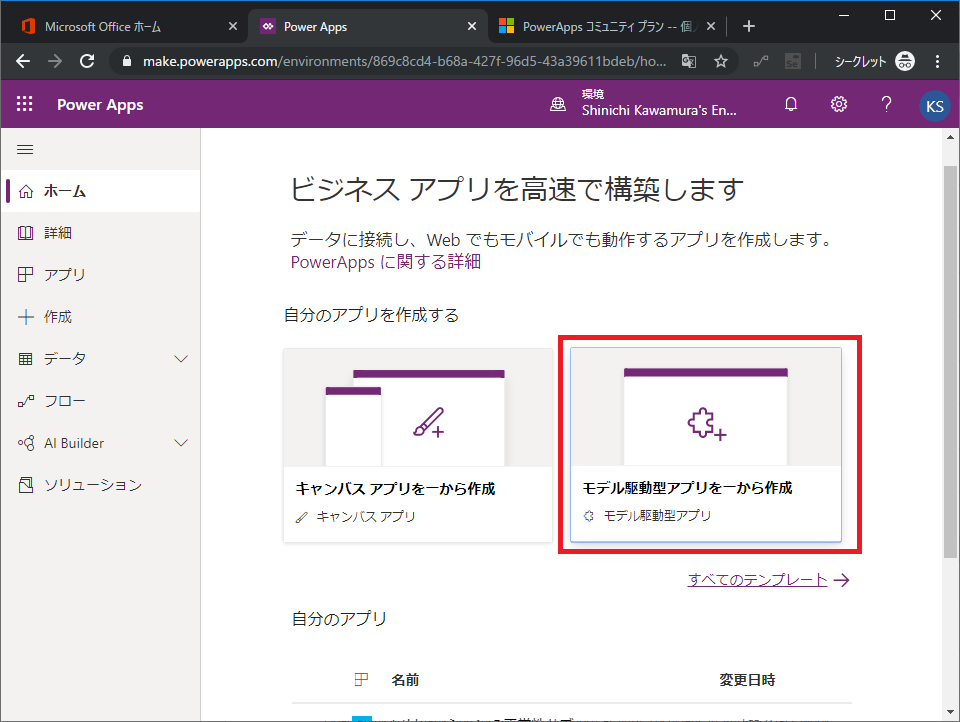The height and width of the screenshot is (722, 960).
Task: Go forward in browser history
Action: [55, 61]
